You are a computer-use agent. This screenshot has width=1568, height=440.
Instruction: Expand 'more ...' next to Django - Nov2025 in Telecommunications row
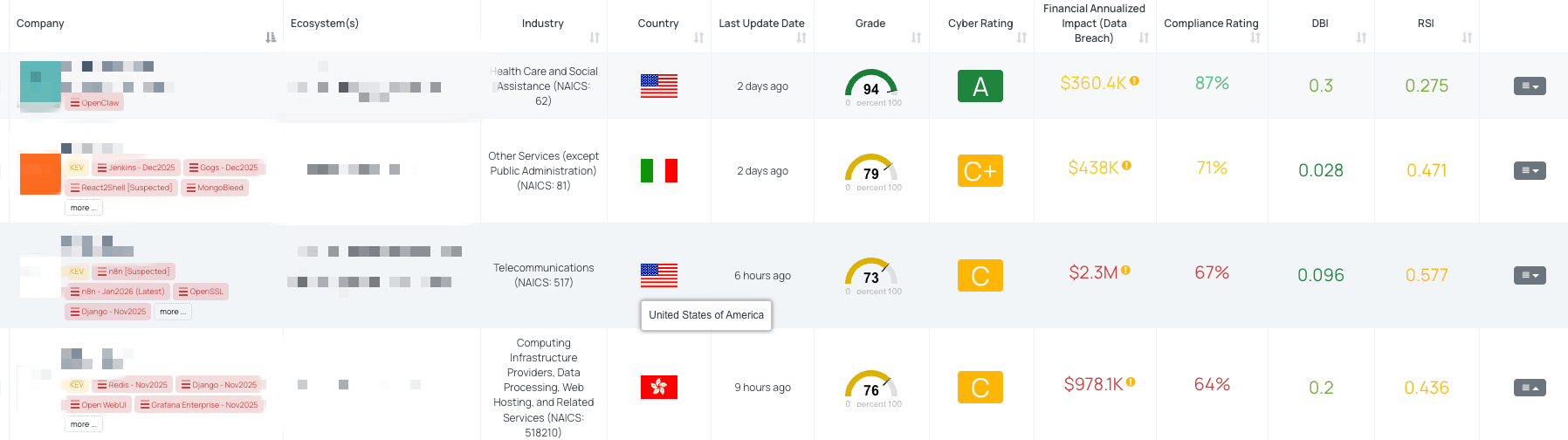click(173, 312)
